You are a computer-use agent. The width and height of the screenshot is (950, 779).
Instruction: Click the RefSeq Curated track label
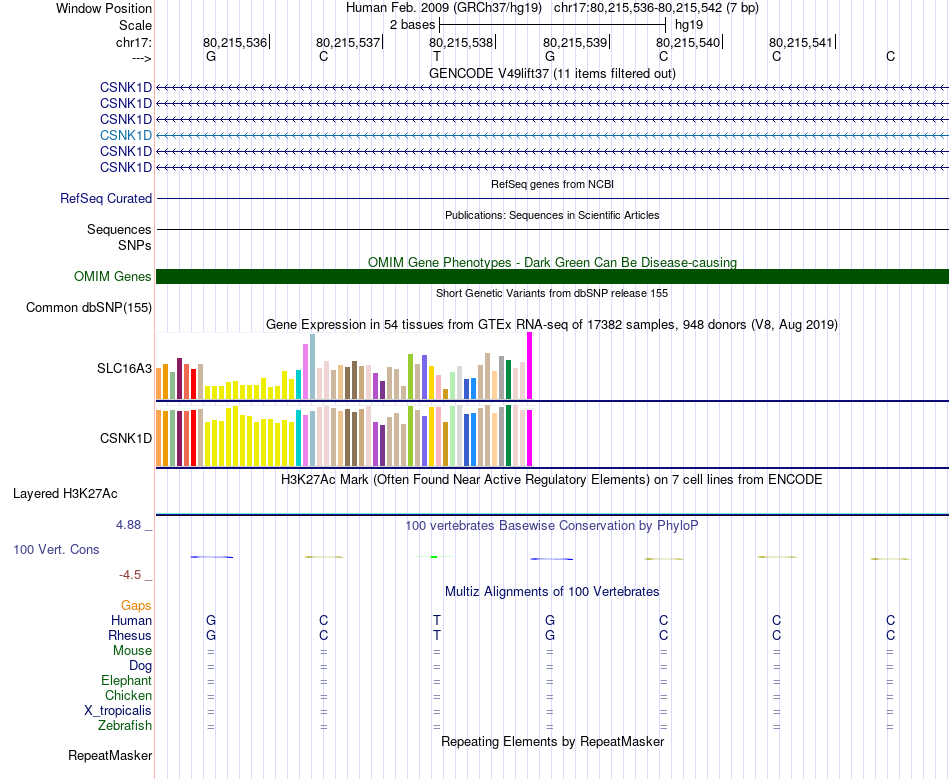(x=106, y=198)
